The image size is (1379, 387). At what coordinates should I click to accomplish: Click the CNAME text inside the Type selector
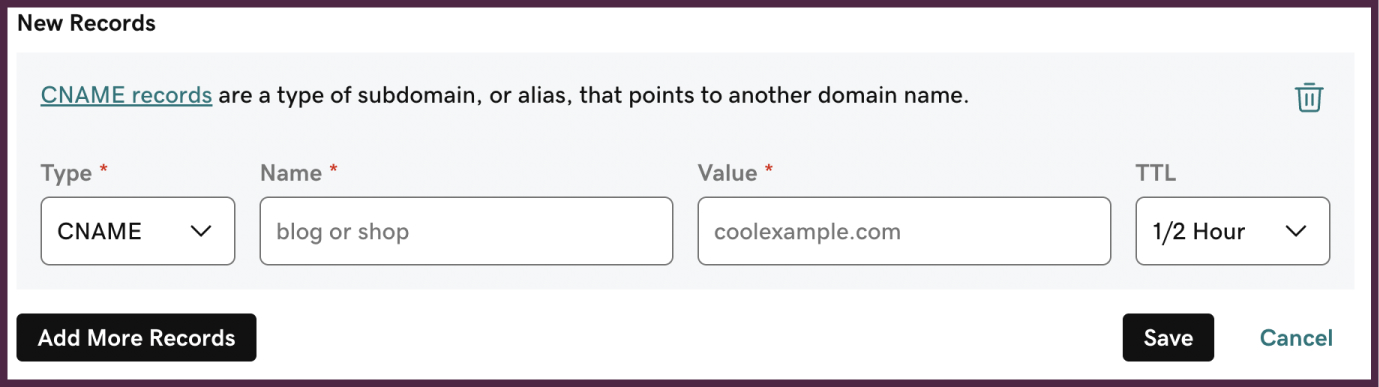click(99, 231)
